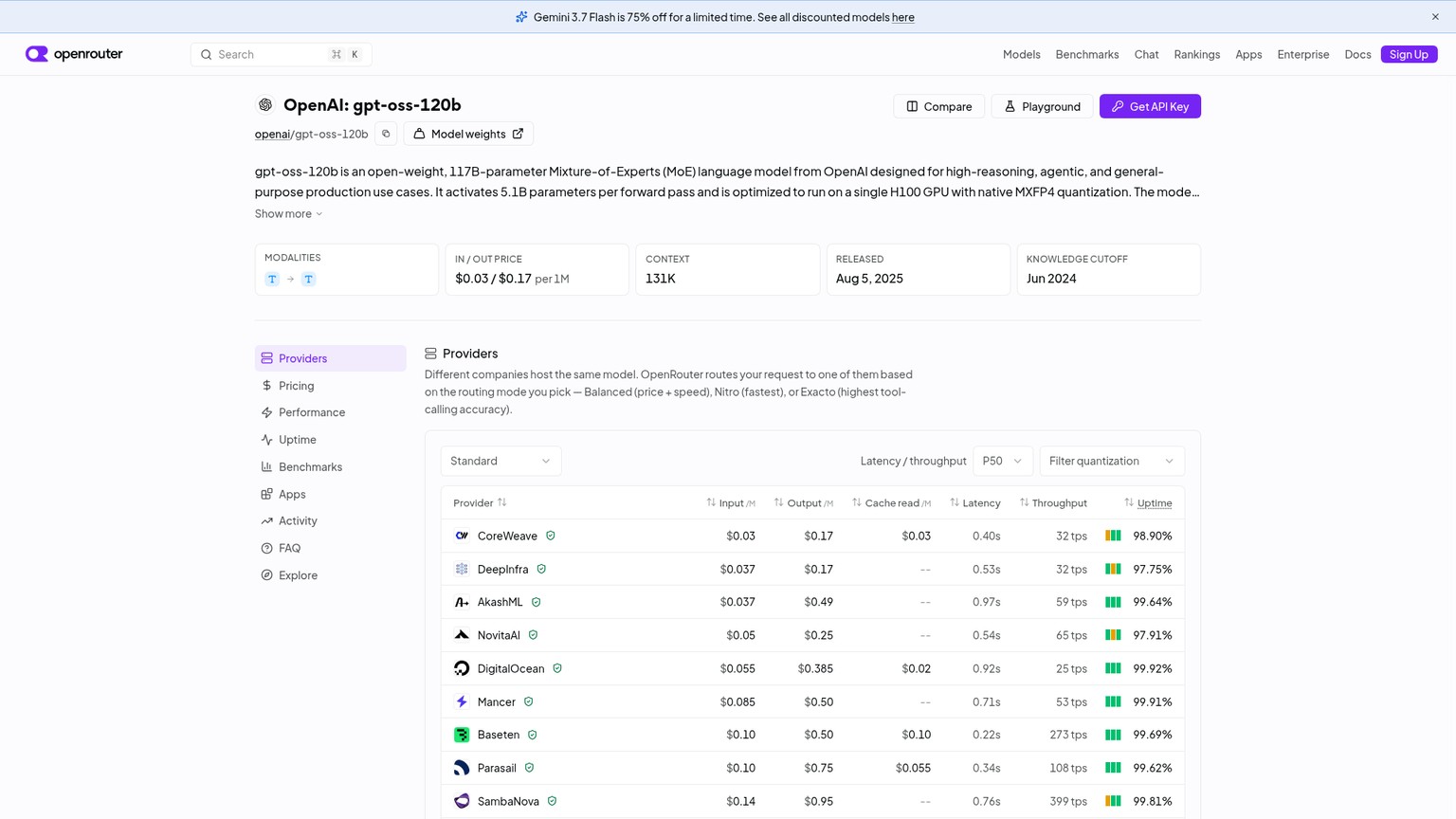The height and width of the screenshot is (819, 1456).
Task: Sort providers by Uptime column
Action: point(1148,502)
